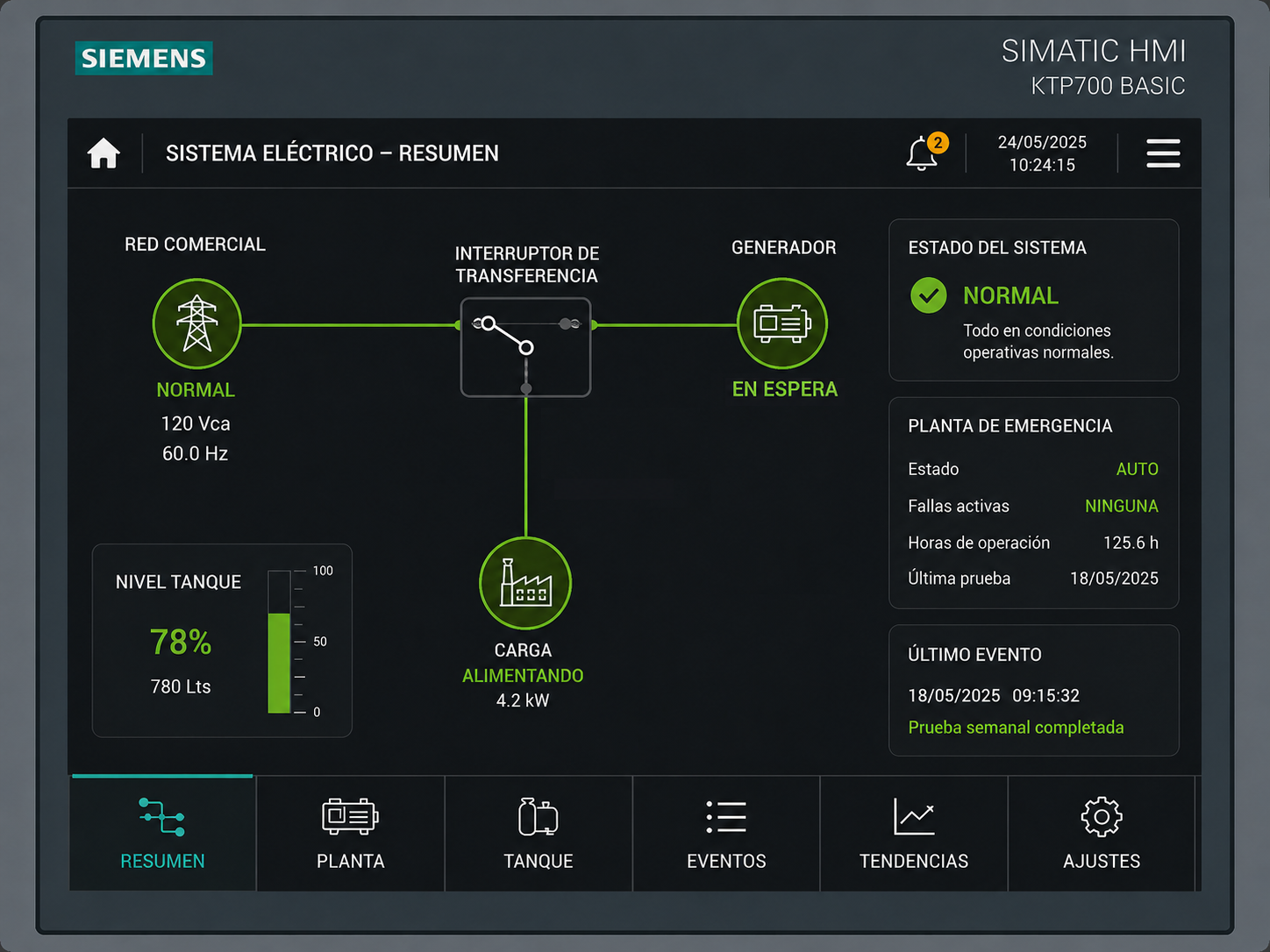Image resolution: width=1270 pixels, height=952 pixels.
Task: Click the Fallas activas row label
Action: [x=959, y=506]
